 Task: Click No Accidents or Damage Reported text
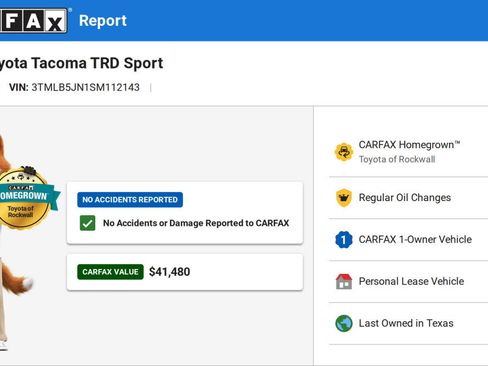click(x=196, y=223)
